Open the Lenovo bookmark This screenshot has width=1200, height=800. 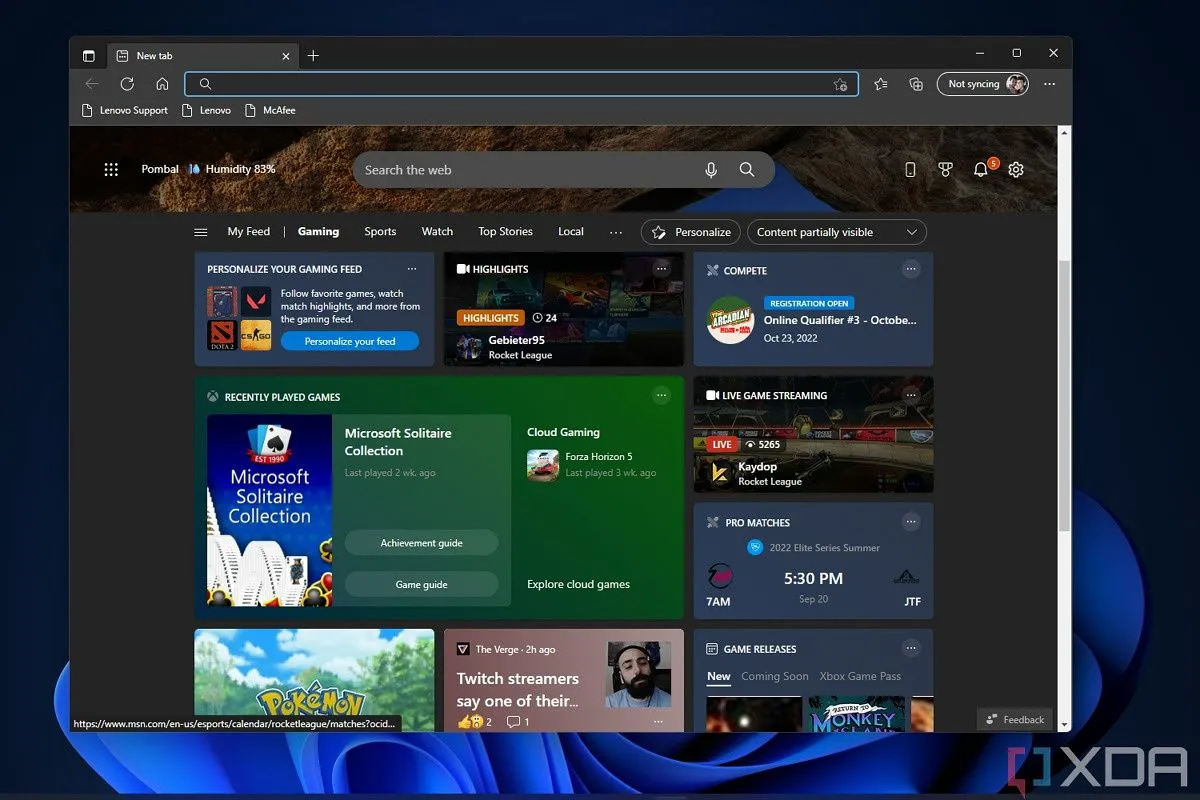206,110
